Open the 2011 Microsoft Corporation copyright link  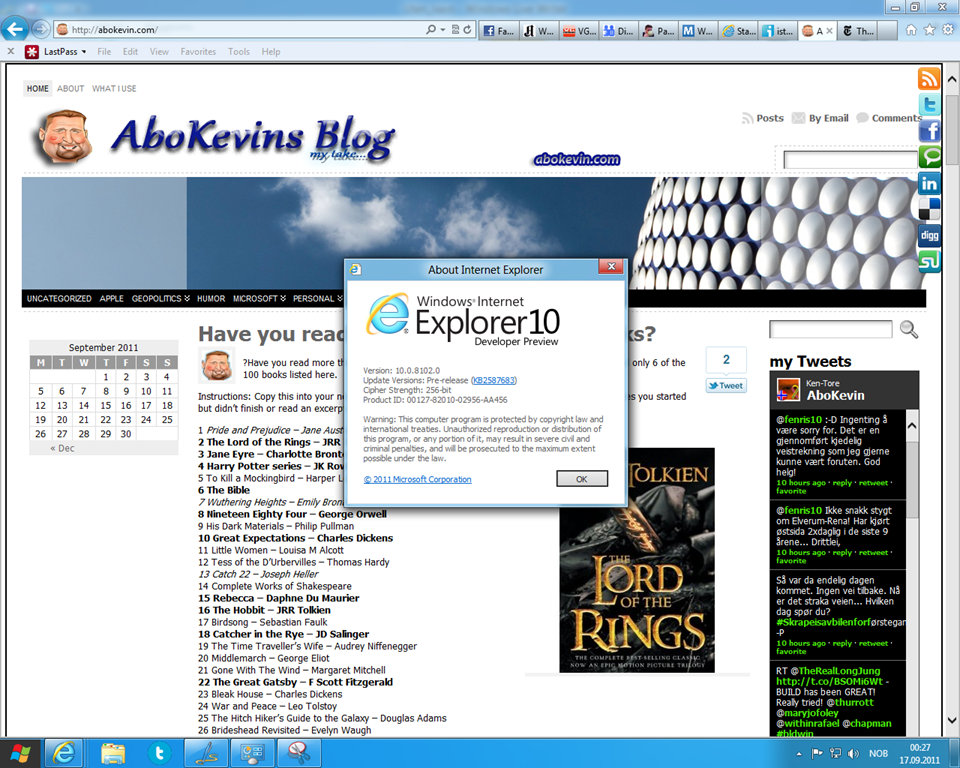[x=418, y=480]
